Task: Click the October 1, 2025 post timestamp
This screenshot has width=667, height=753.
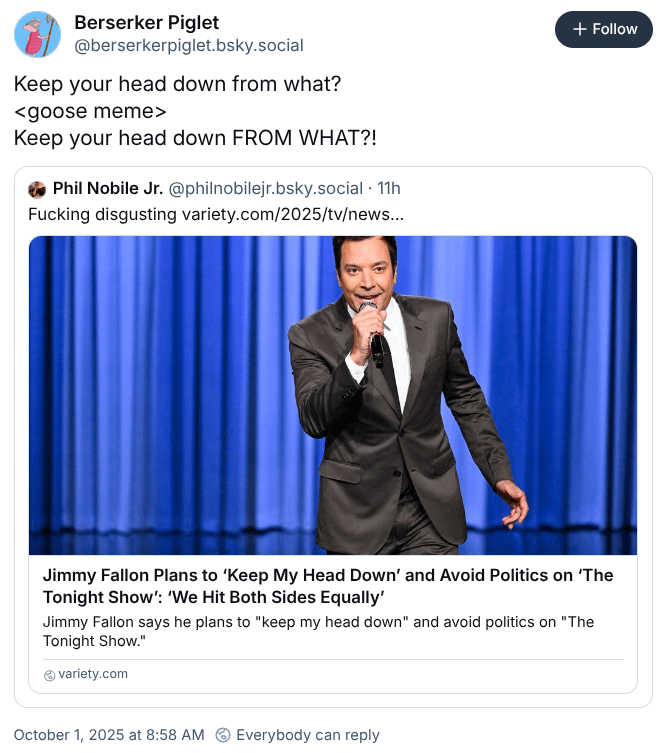Action: pos(109,735)
